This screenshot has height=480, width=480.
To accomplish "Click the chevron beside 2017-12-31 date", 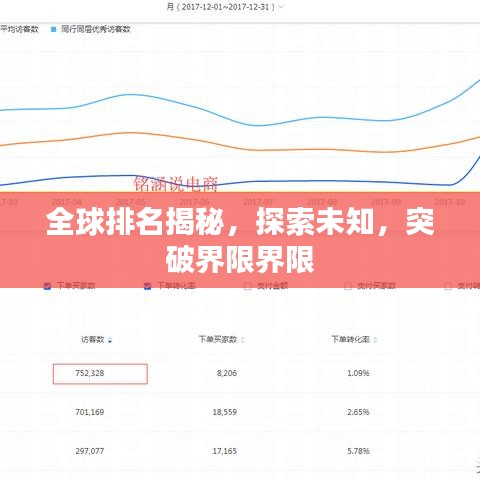I will click(281, 7).
